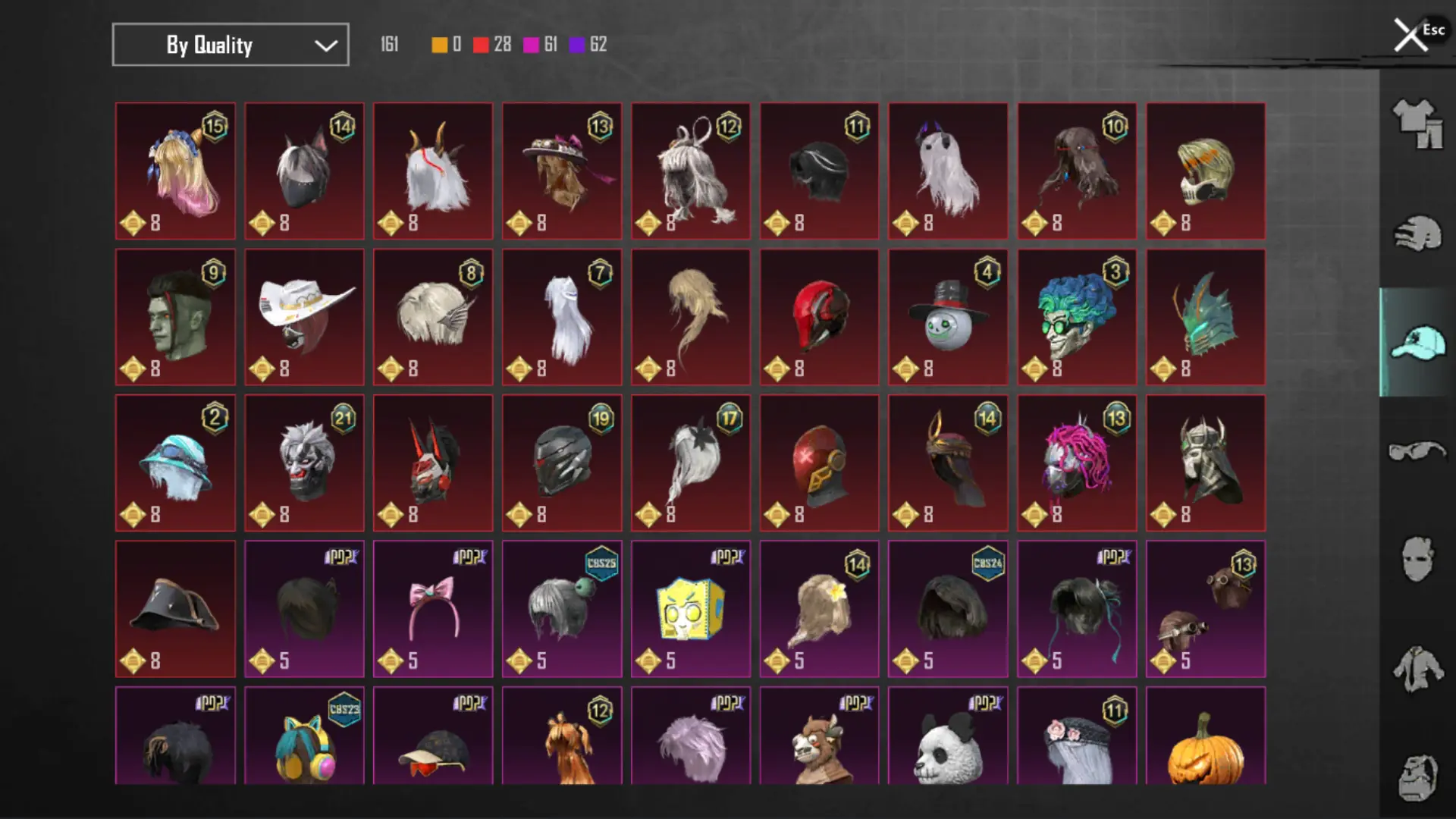Expand sort options using the chevron arrow
This screenshot has width=1456, height=819.
point(326,45)
